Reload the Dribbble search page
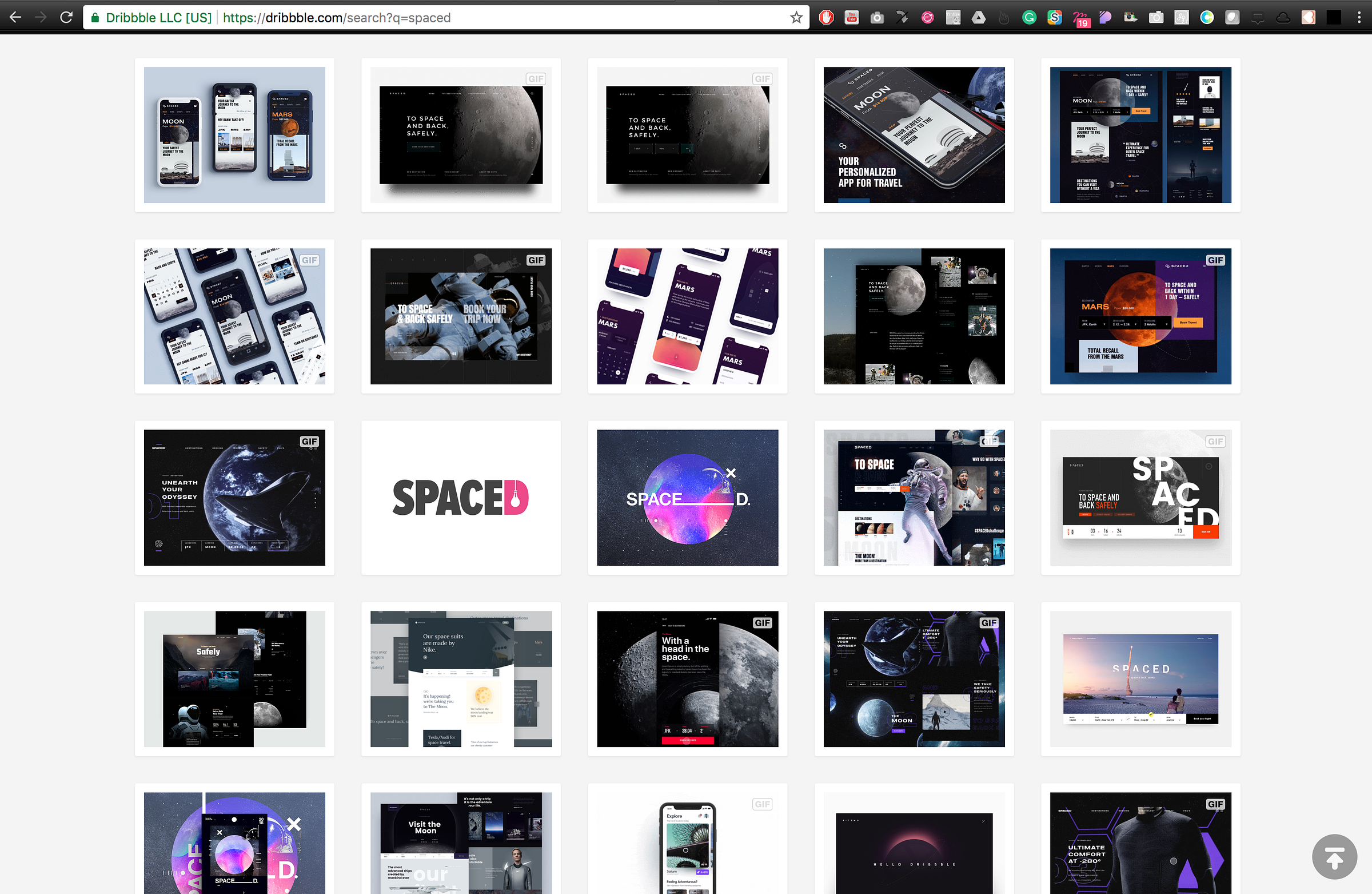Image resolution: width=1372 pixels, height=894 pixels. pyautogui.click(x=66, y=17)
